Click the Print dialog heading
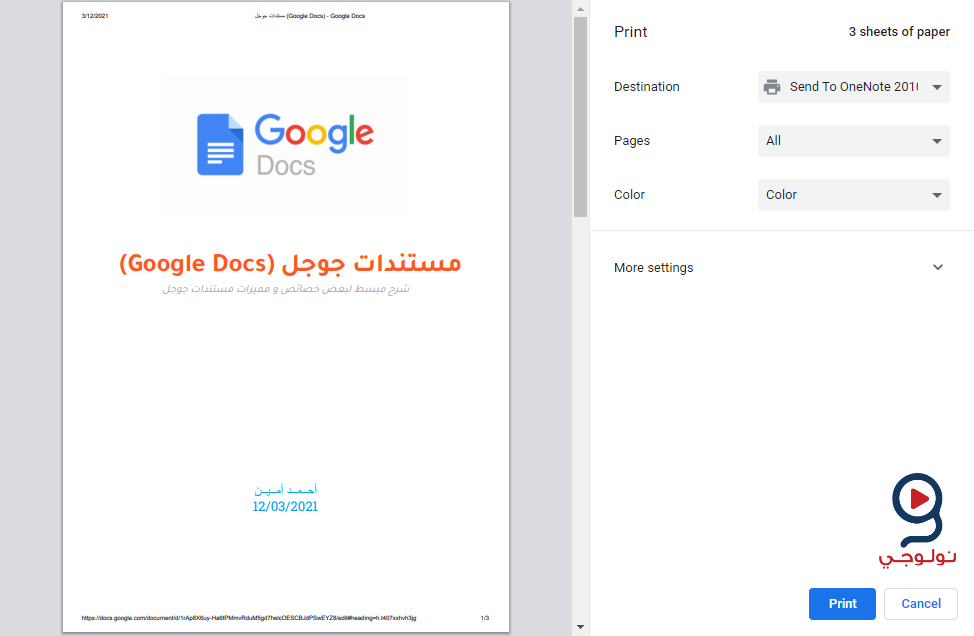Viewport: 974px width, 636px height. [630, 32]
